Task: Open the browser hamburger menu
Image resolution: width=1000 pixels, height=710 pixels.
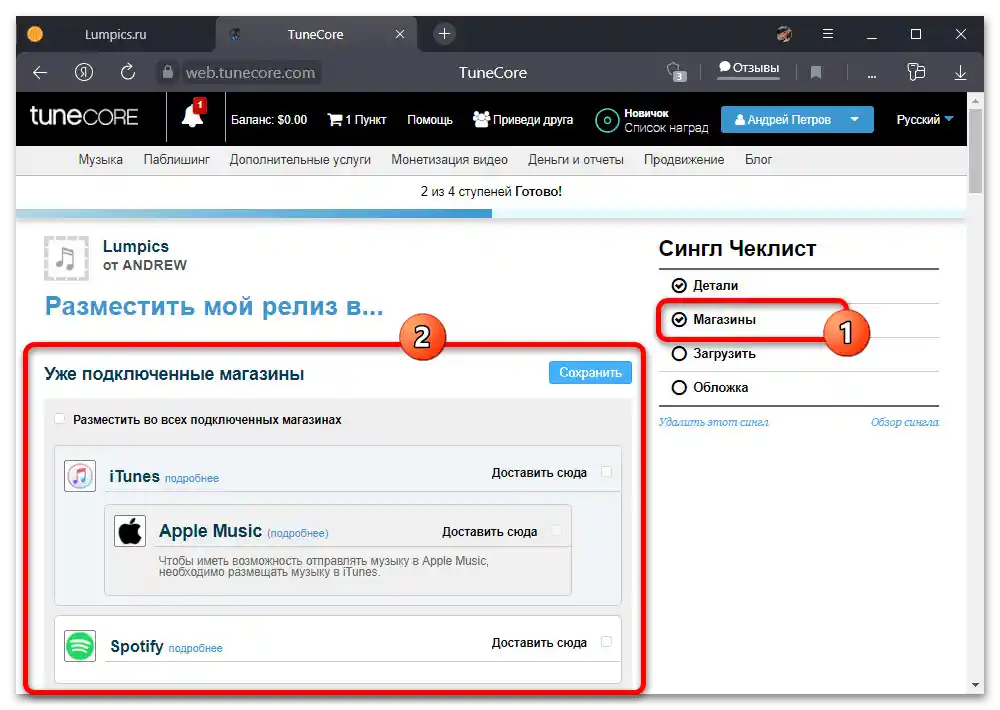Action: coord(828,34)
